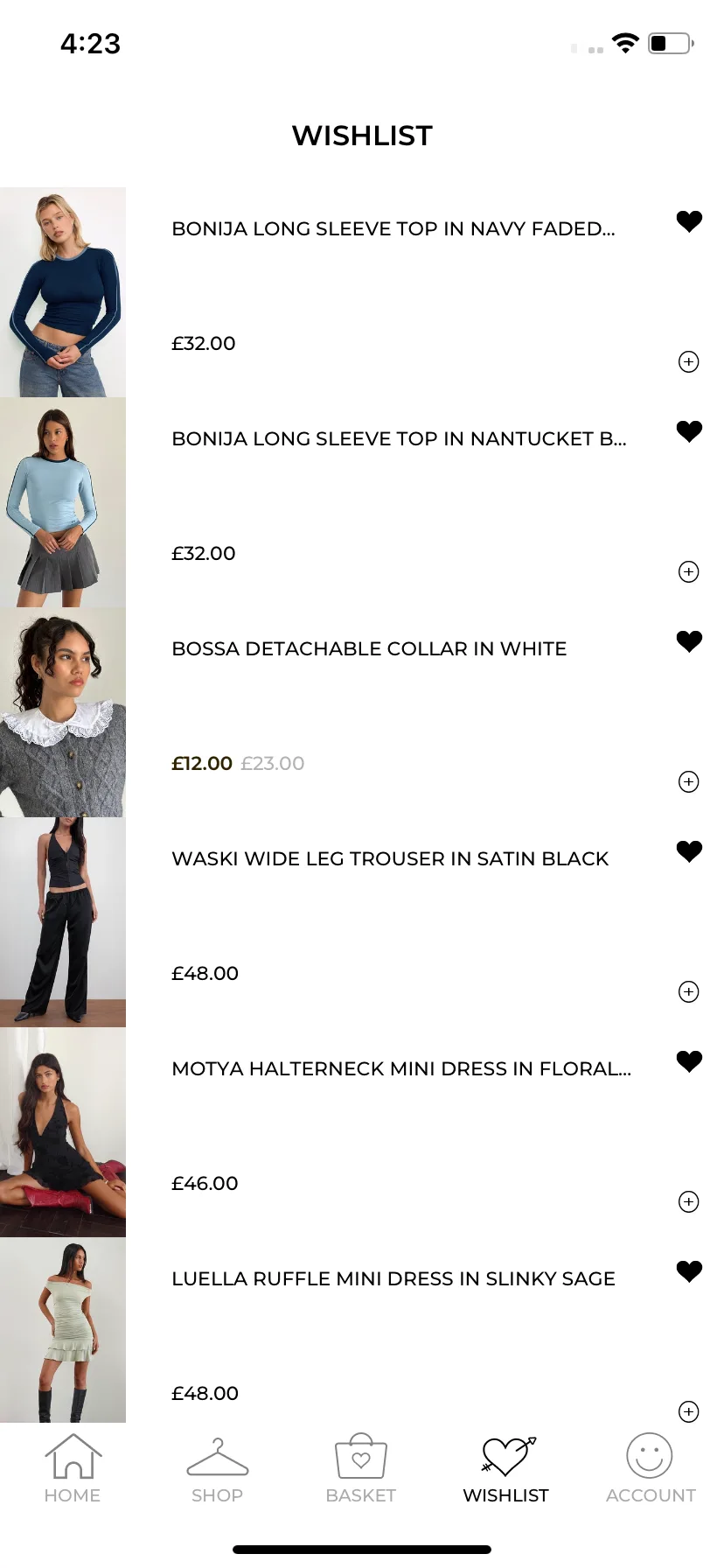View the Bossa collar product photo
Image resolution: width=724 pixels, height=1568 pixels.
pos(63,712)
